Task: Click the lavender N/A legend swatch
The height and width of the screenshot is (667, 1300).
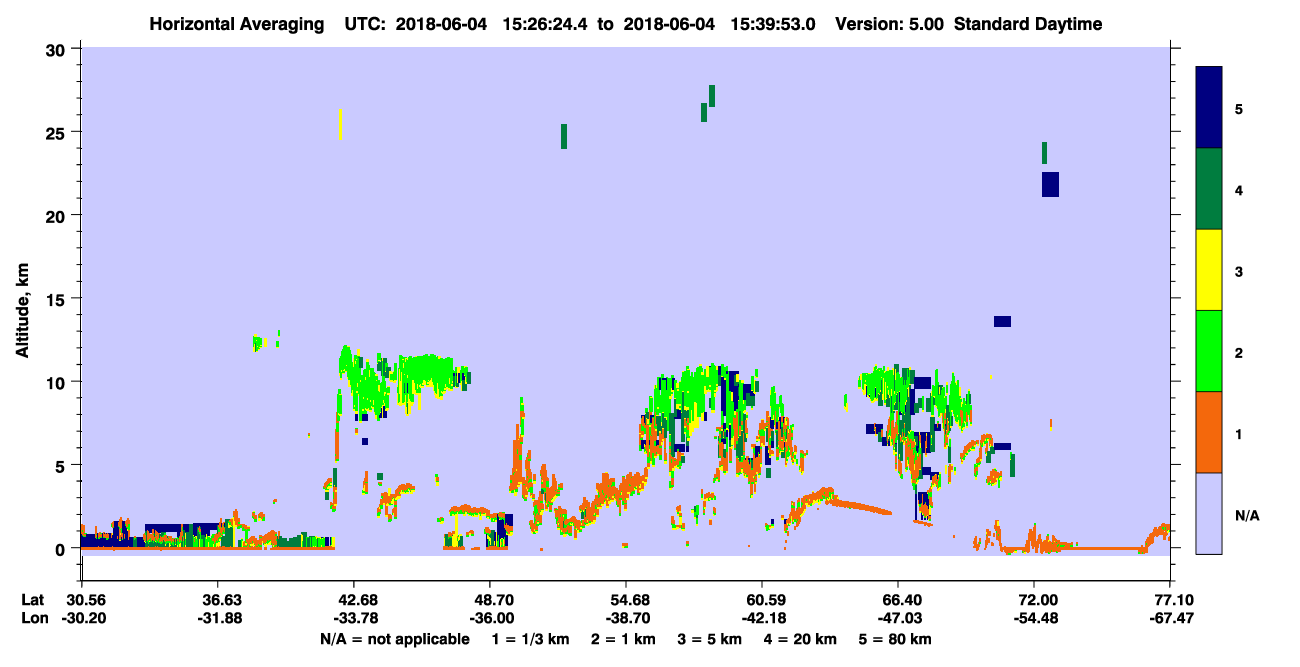Action: point(1209,513)
